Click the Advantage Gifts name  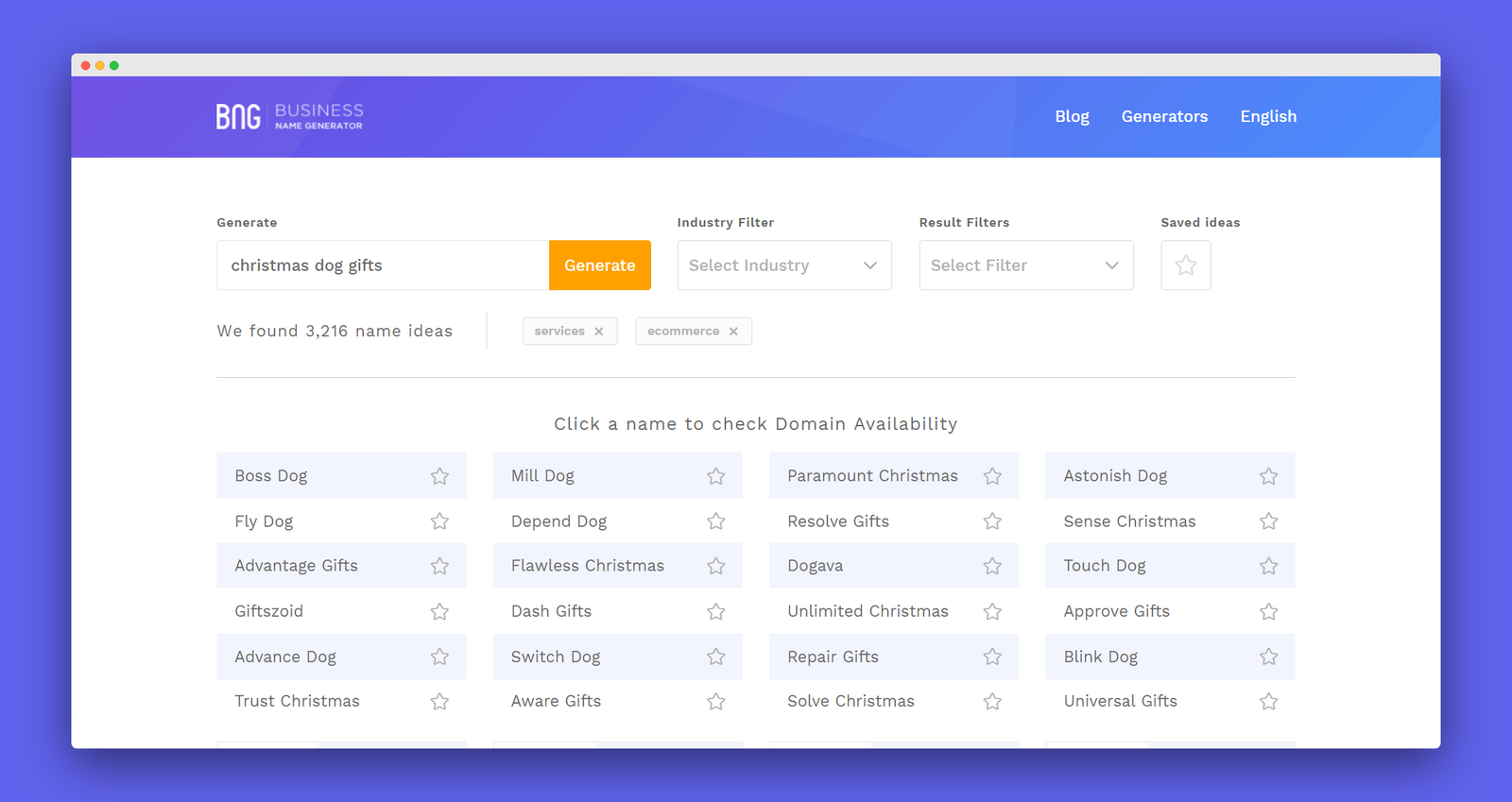(x=296, y=566)
